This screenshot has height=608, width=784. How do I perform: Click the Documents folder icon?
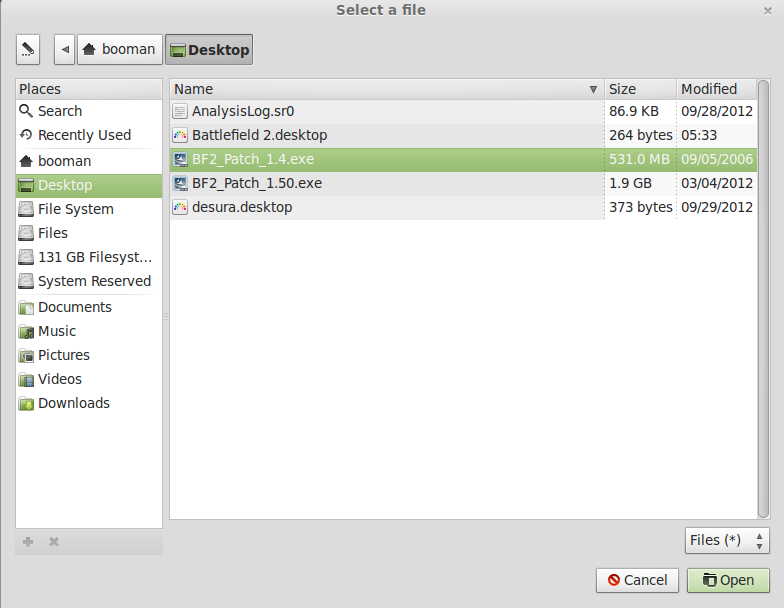[x=26, y=308]
